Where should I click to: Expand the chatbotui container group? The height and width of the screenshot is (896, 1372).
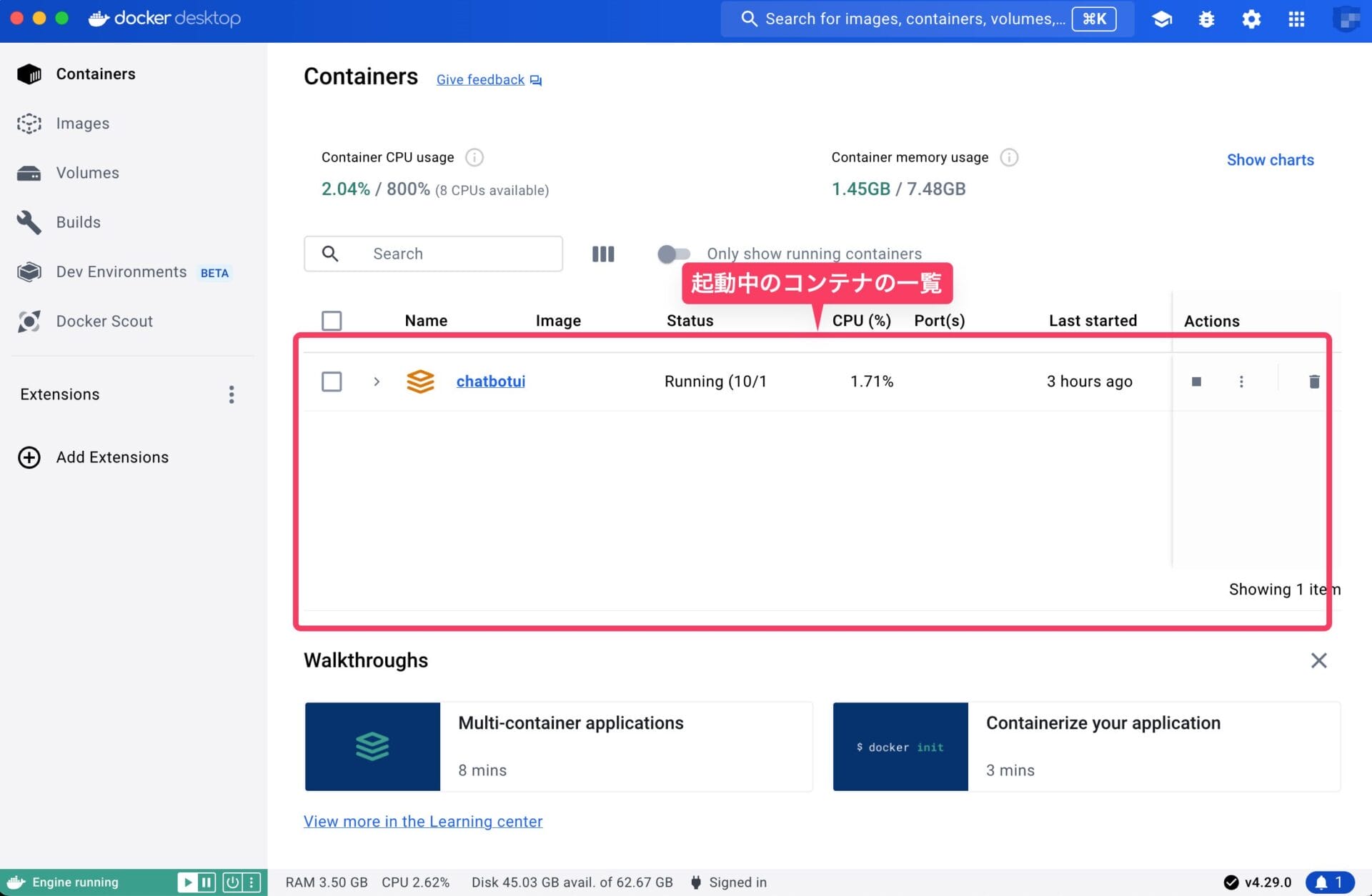tap(377, 382)
